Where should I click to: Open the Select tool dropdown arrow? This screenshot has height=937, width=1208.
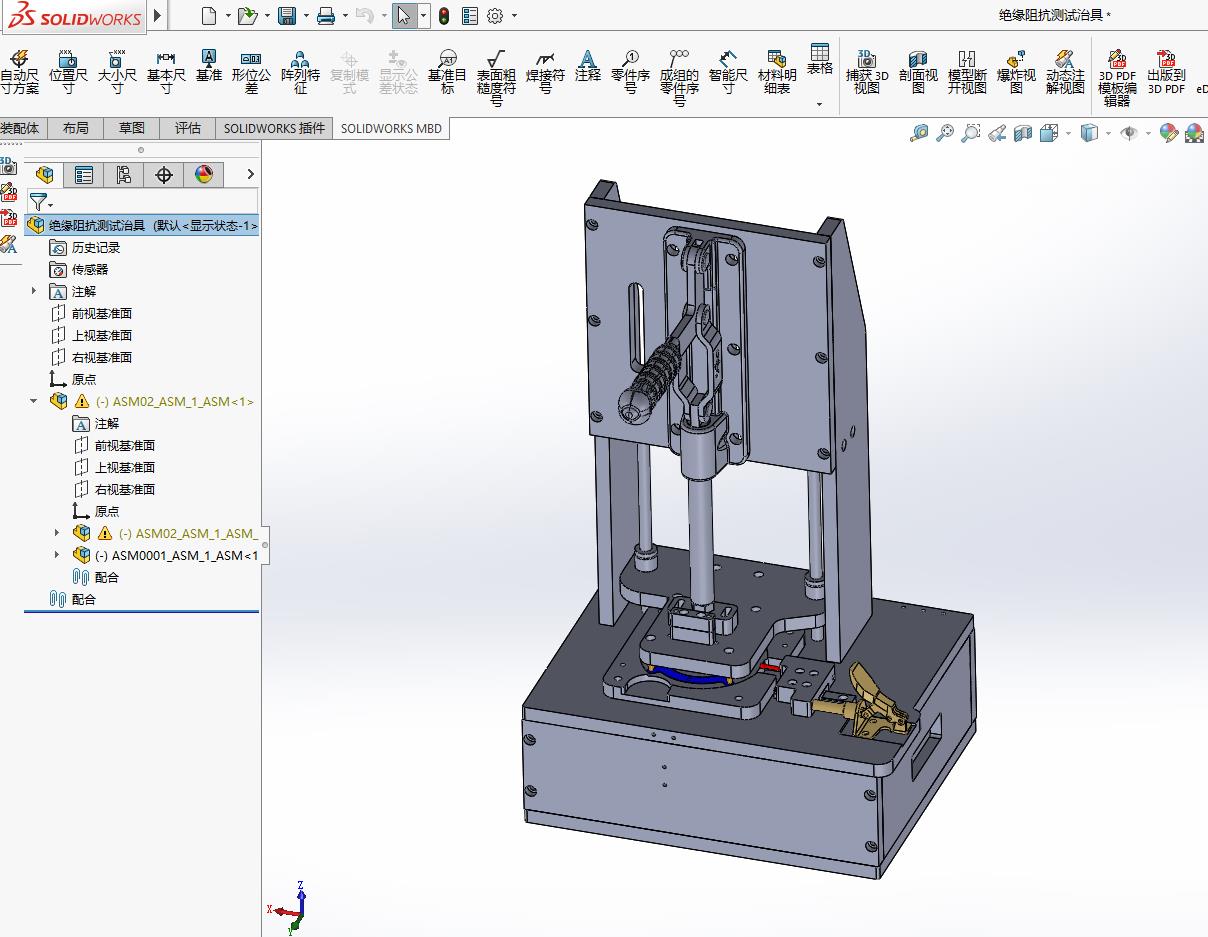click(x=424, y=15)
